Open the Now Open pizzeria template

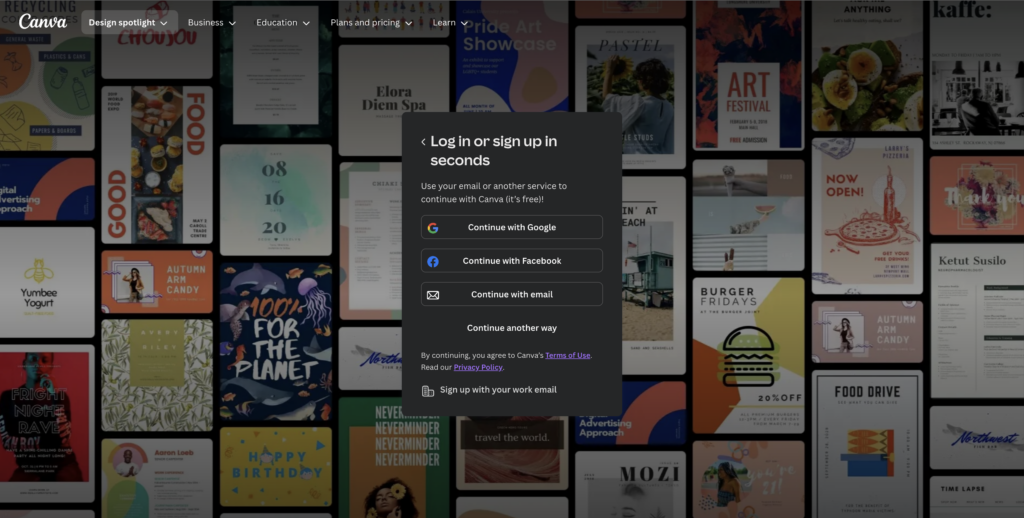tap(867, 216)
